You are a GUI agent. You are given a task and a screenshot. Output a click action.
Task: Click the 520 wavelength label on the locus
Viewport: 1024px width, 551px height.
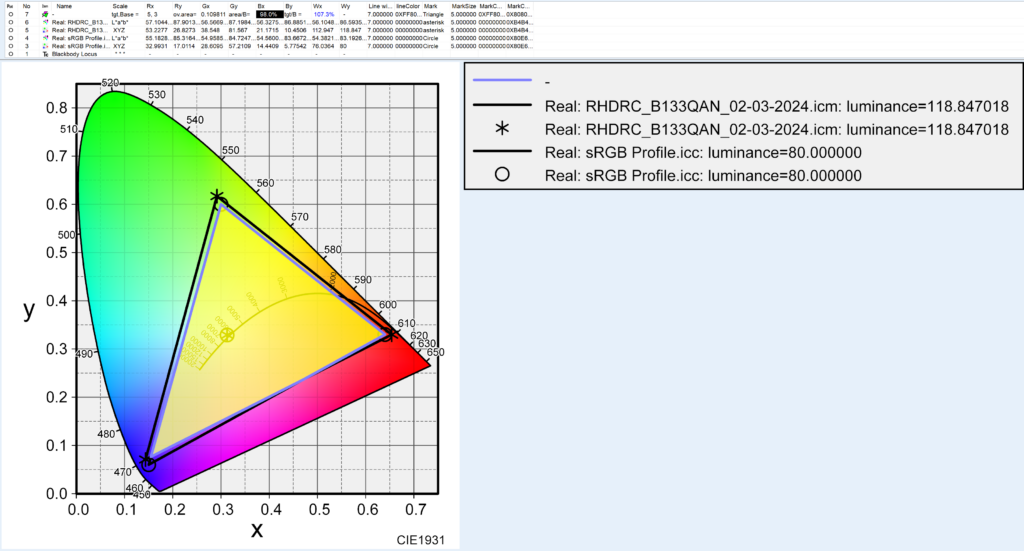click(x=110, y=83)
